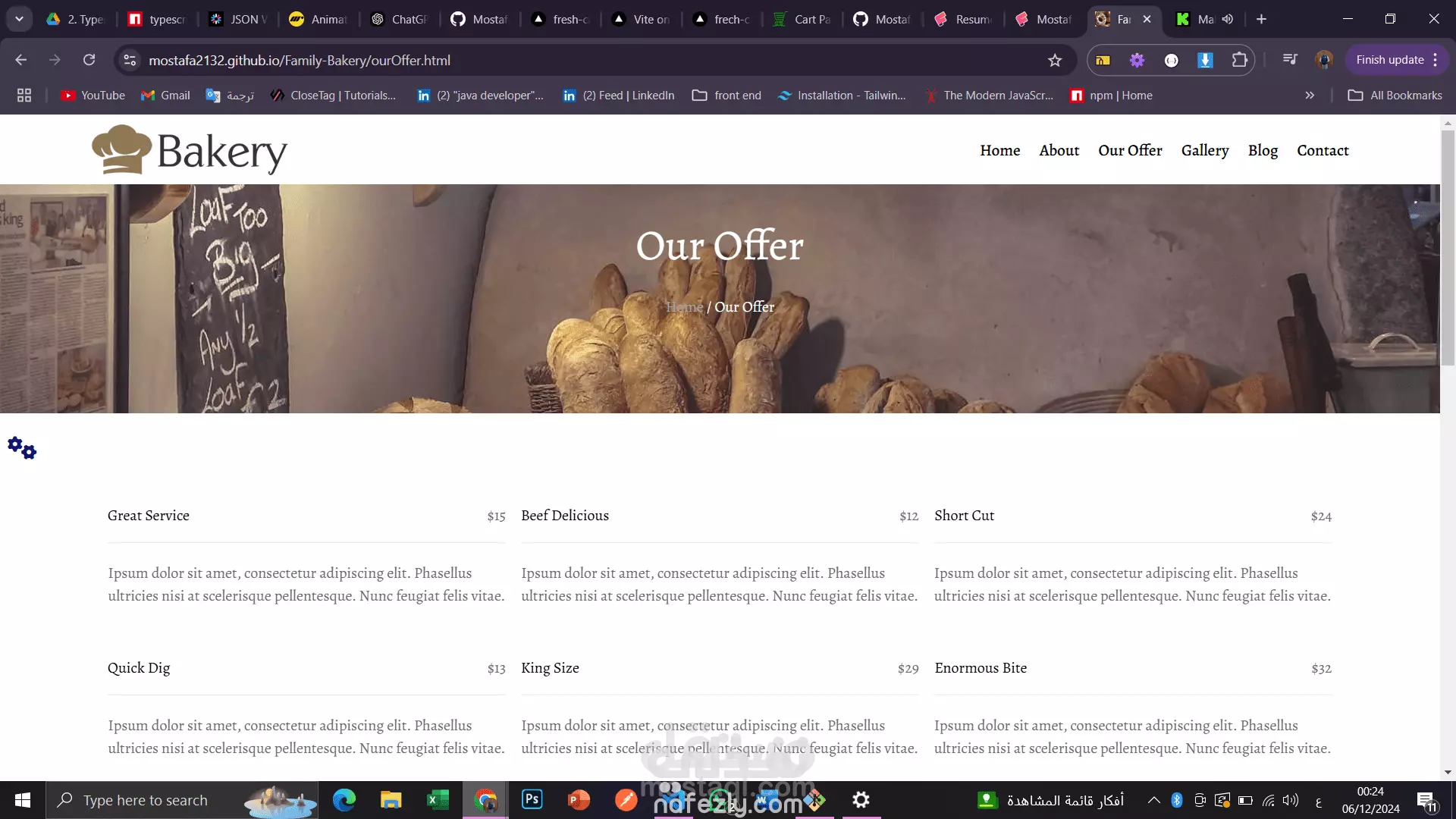Expand the hidden bookmarks chevron
The image size is (1456, 819).
point(1310,96)
